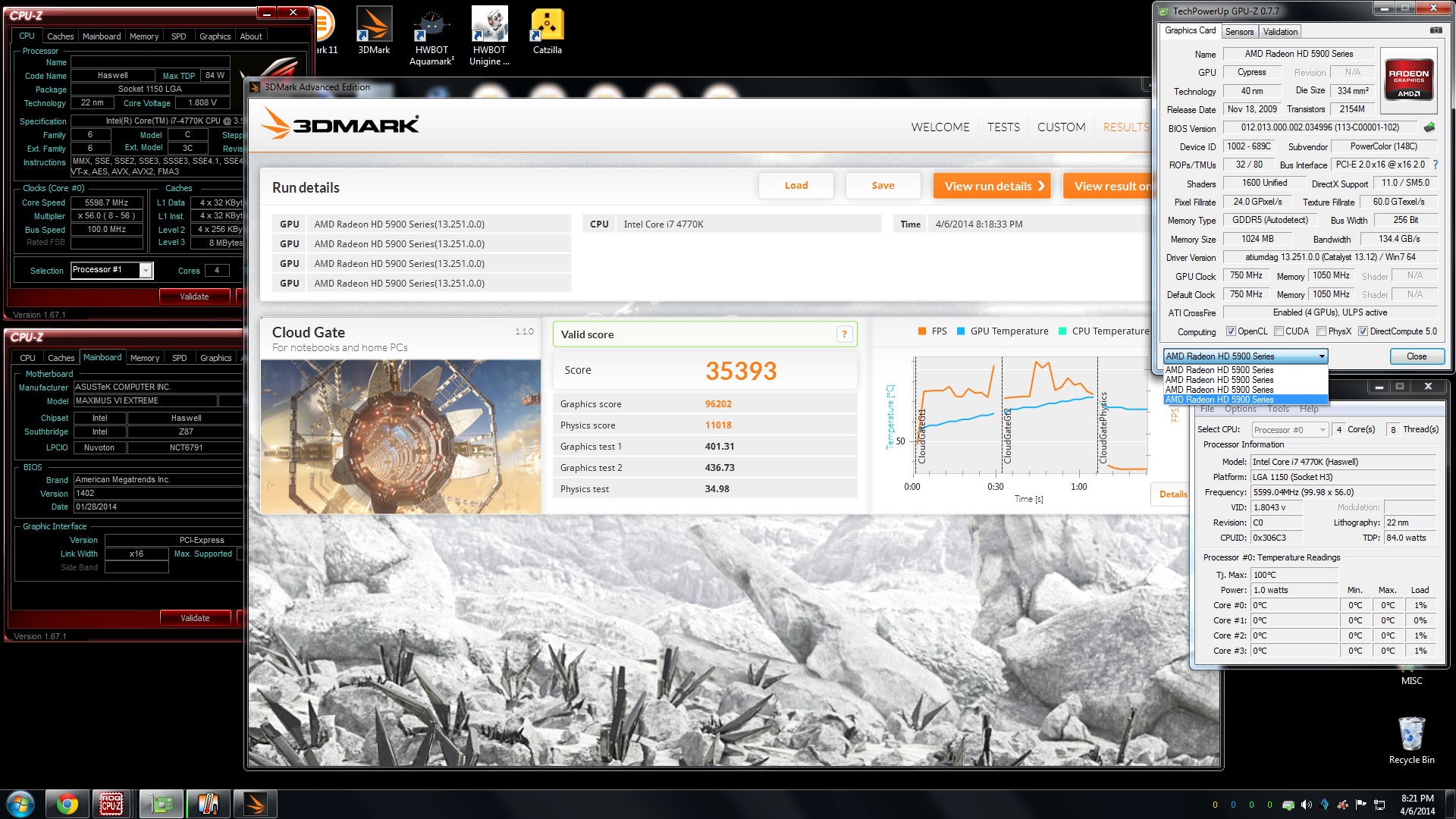The height and width of the screenshot is (819, 1456).
Task: Open the TESTS section in 3DMark
Action: (1003, 127)
